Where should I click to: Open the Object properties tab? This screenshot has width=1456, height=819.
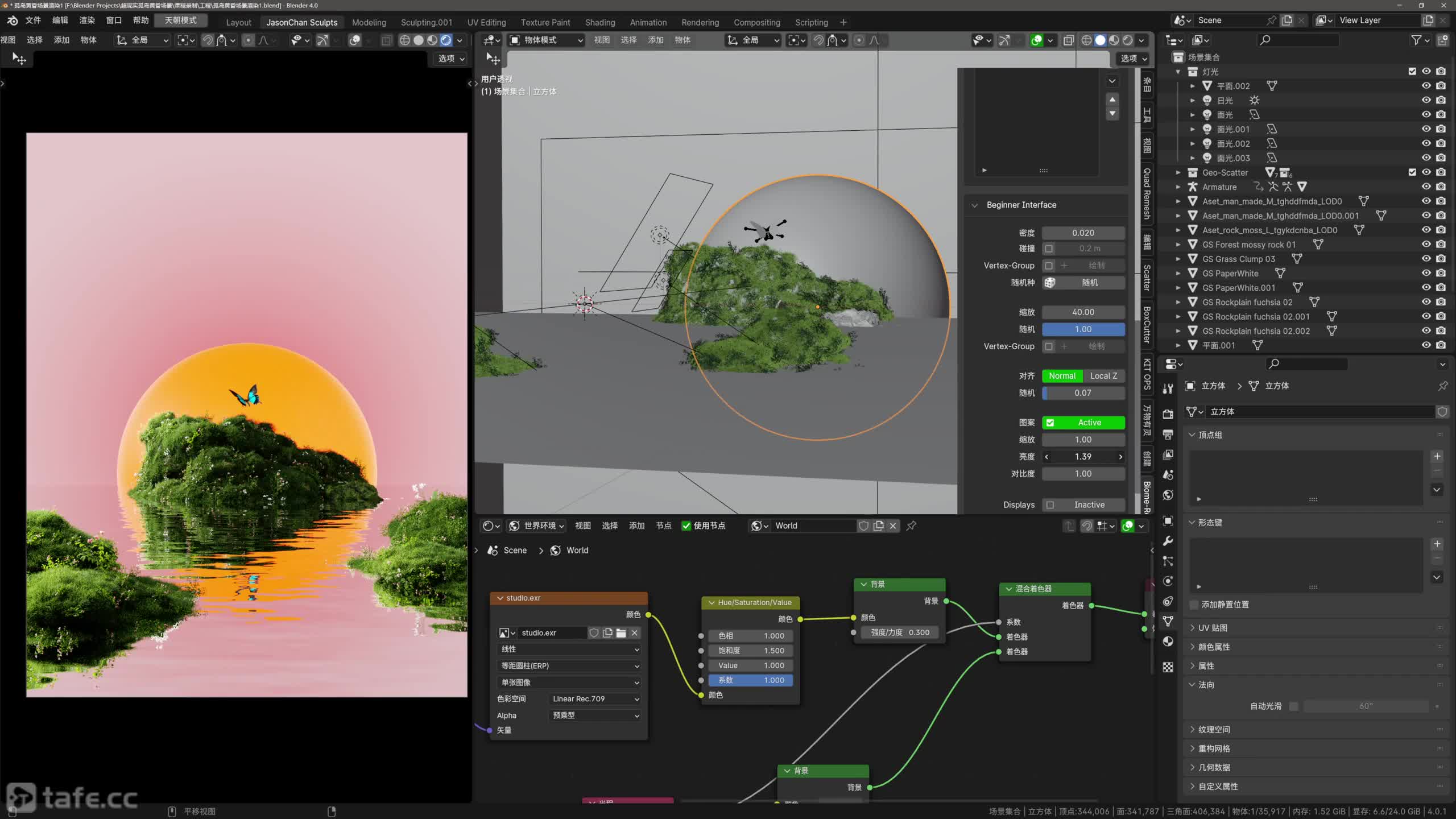1168,520
